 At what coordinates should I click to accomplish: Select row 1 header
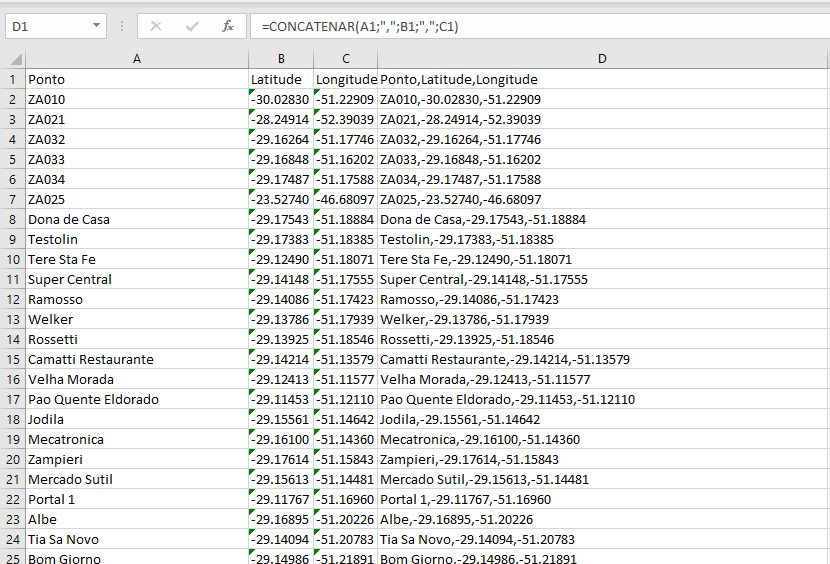coord(13,79)
